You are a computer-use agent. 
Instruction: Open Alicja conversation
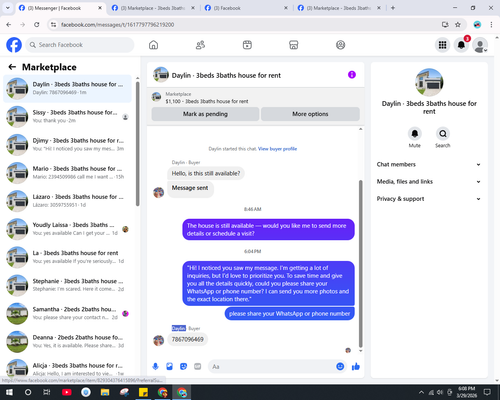pyautogui.click(x=67, y=368)
